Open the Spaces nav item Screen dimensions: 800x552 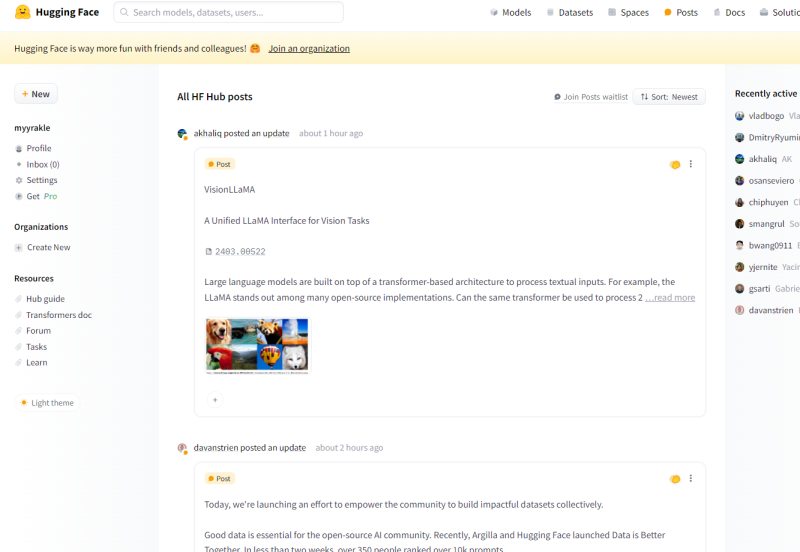coord(629,12)
